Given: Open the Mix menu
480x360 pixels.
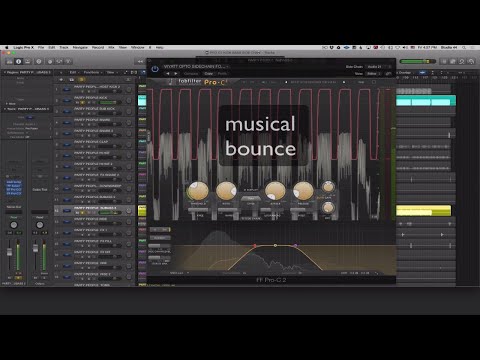Looking at the screenshot, I should point(111,48).
